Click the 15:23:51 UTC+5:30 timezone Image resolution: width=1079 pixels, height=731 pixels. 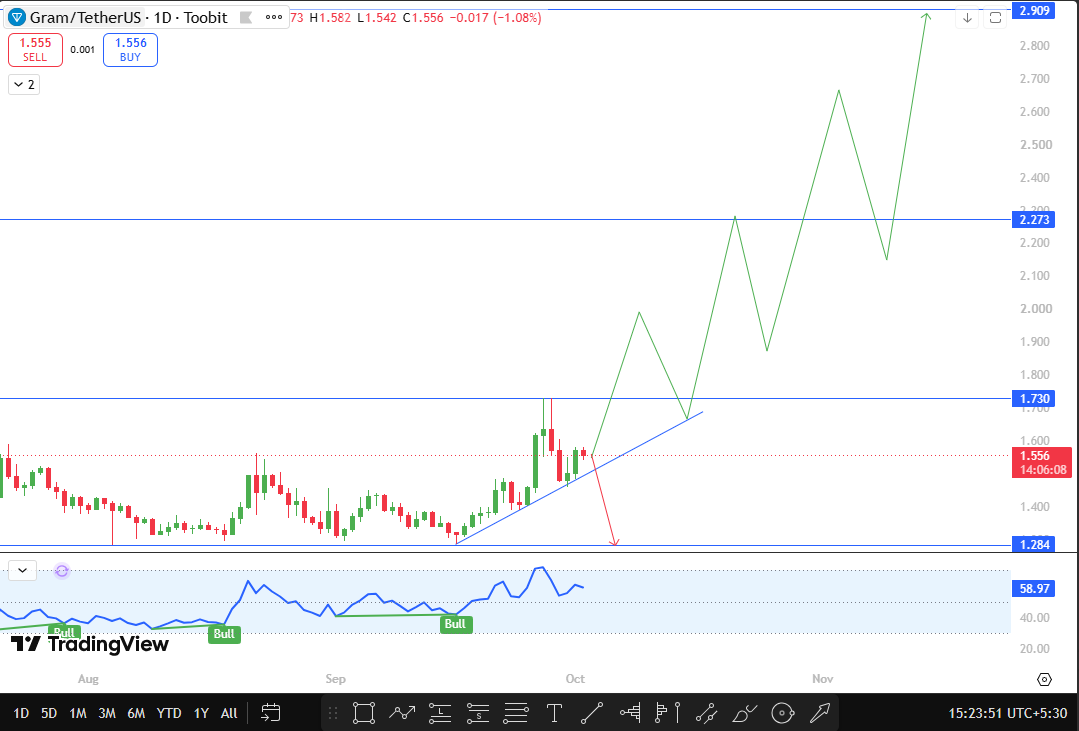(x=1007, y=713)
